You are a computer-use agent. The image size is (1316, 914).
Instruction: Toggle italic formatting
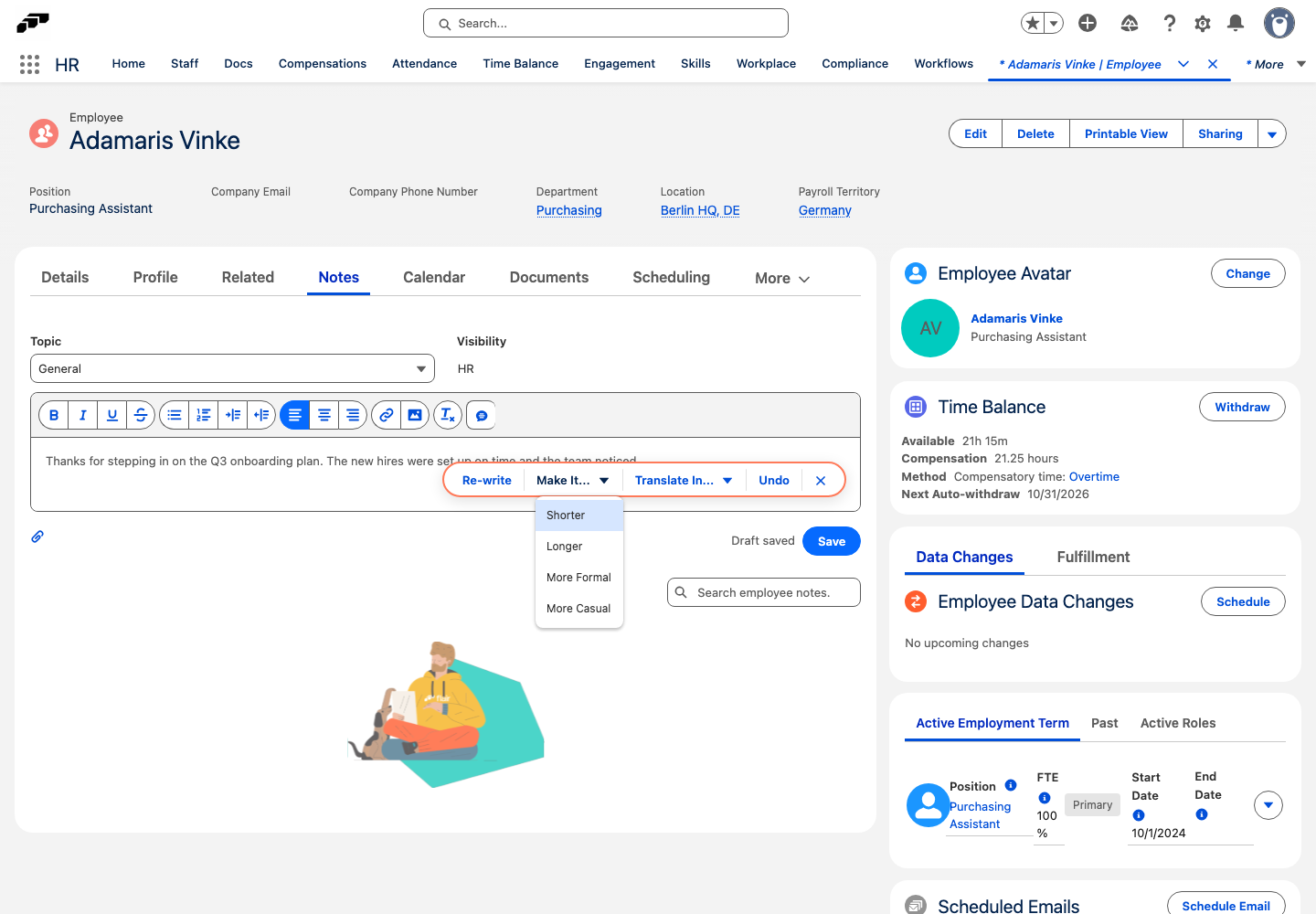pyautogui.click(x=83, y=415)
